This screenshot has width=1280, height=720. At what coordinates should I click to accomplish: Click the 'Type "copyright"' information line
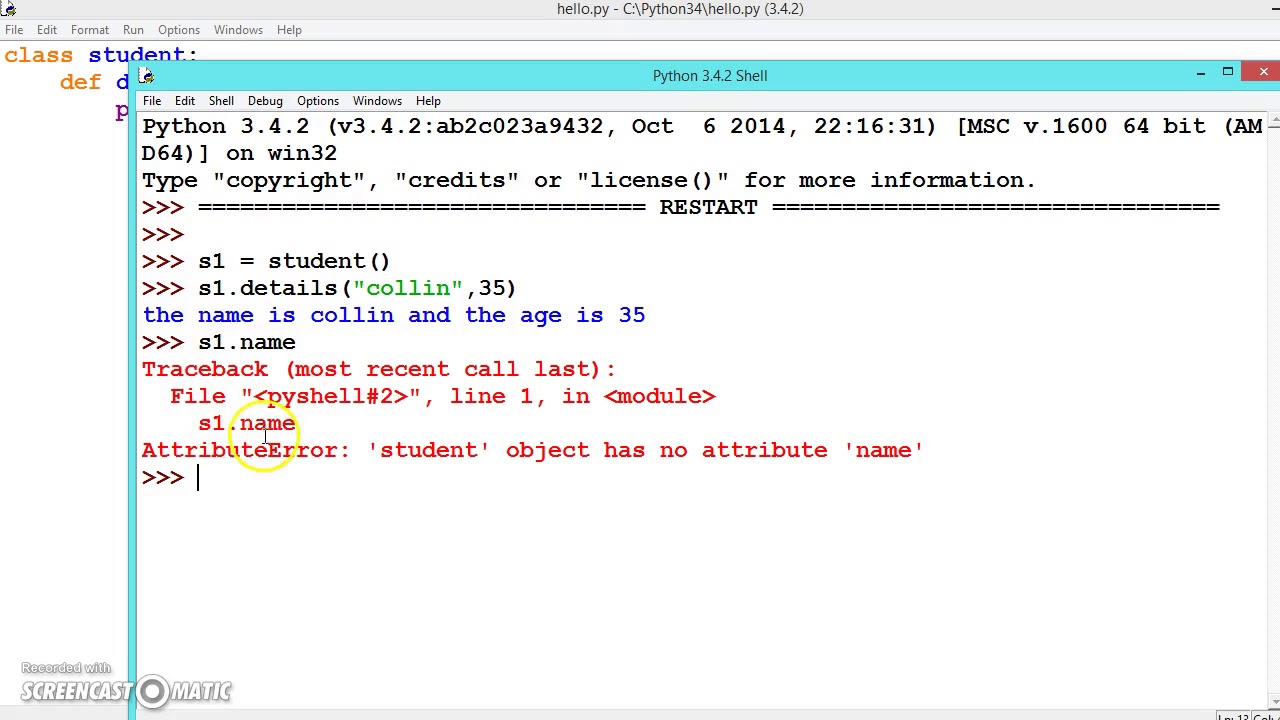pos(589,181)
